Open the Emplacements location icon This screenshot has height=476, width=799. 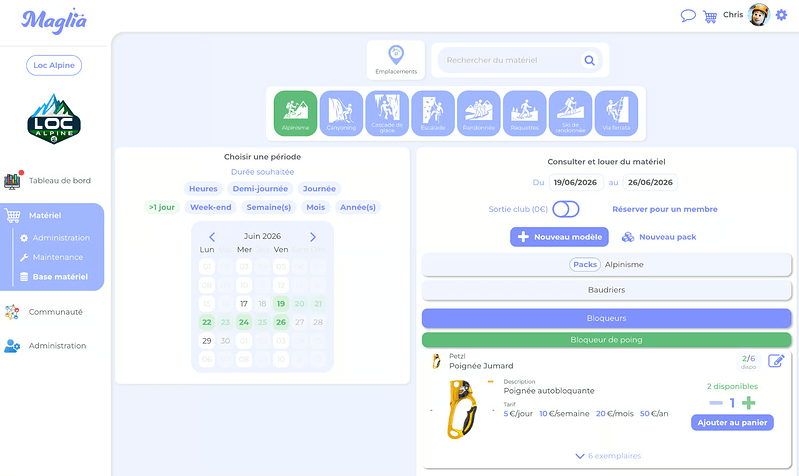point(396,60)
